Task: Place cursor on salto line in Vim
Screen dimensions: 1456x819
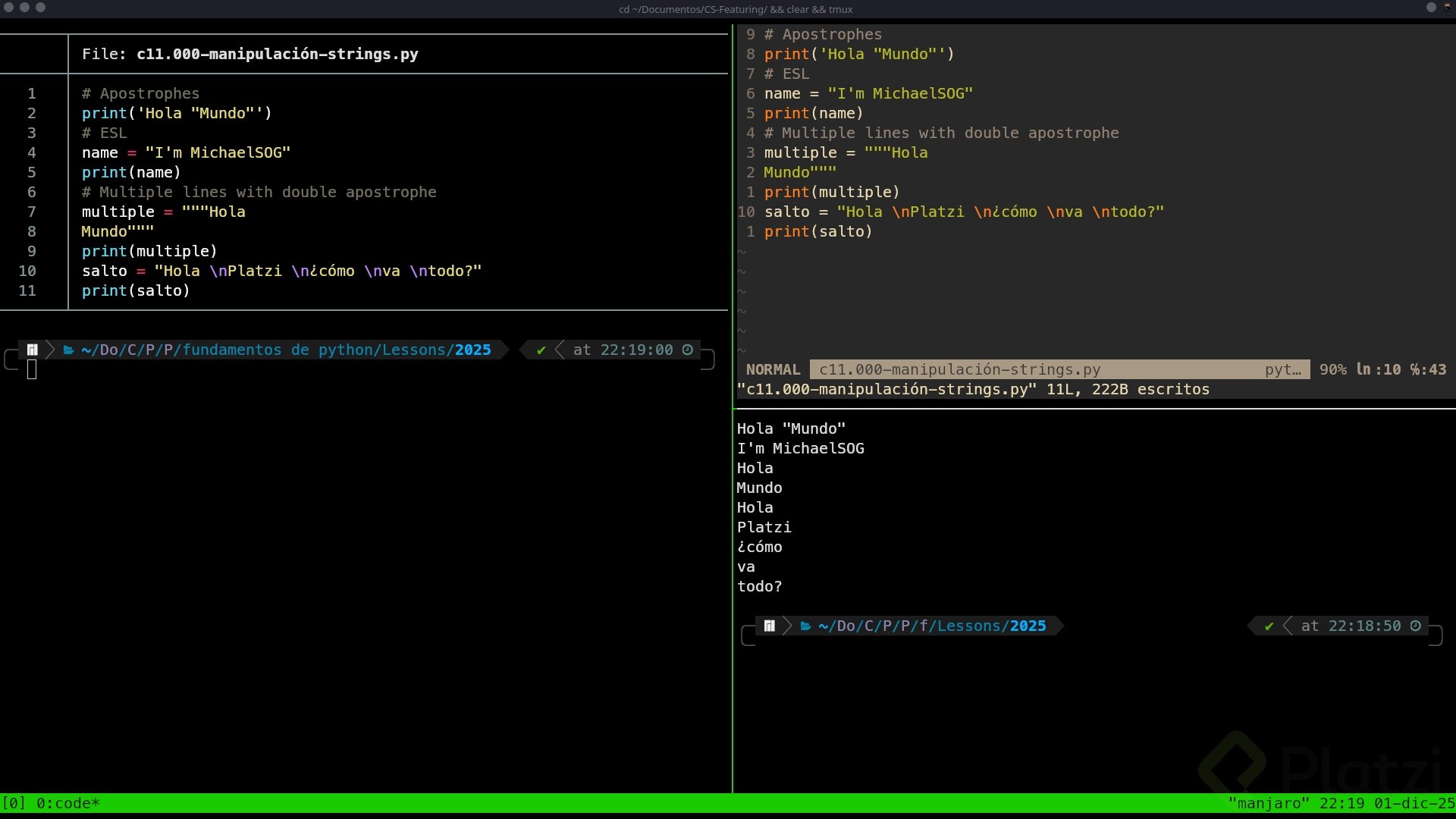Action: coord(963,212)
